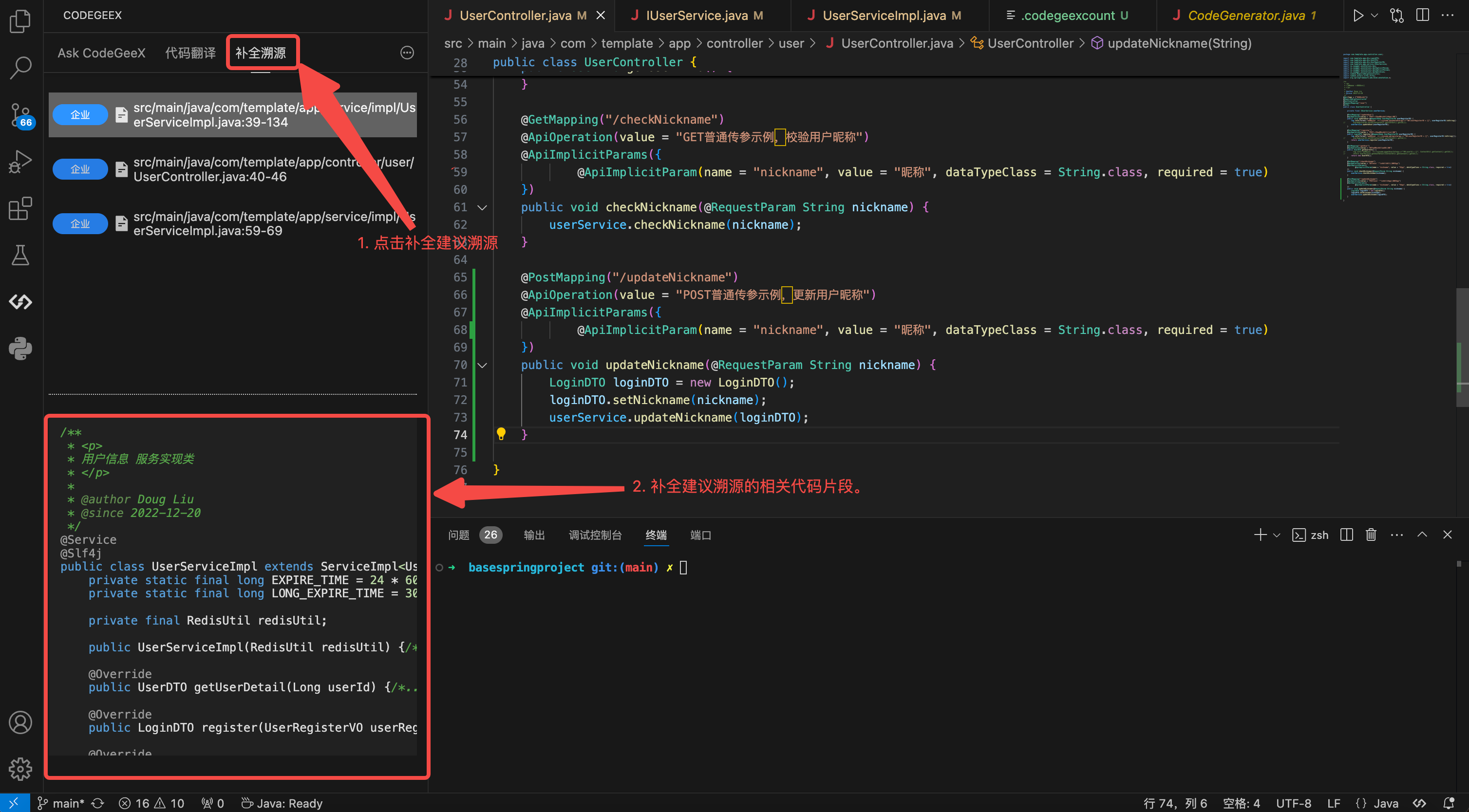Click Java: Ready status item
The width and height of the screenshot is (1469, 812).
(x=282, y=803)
